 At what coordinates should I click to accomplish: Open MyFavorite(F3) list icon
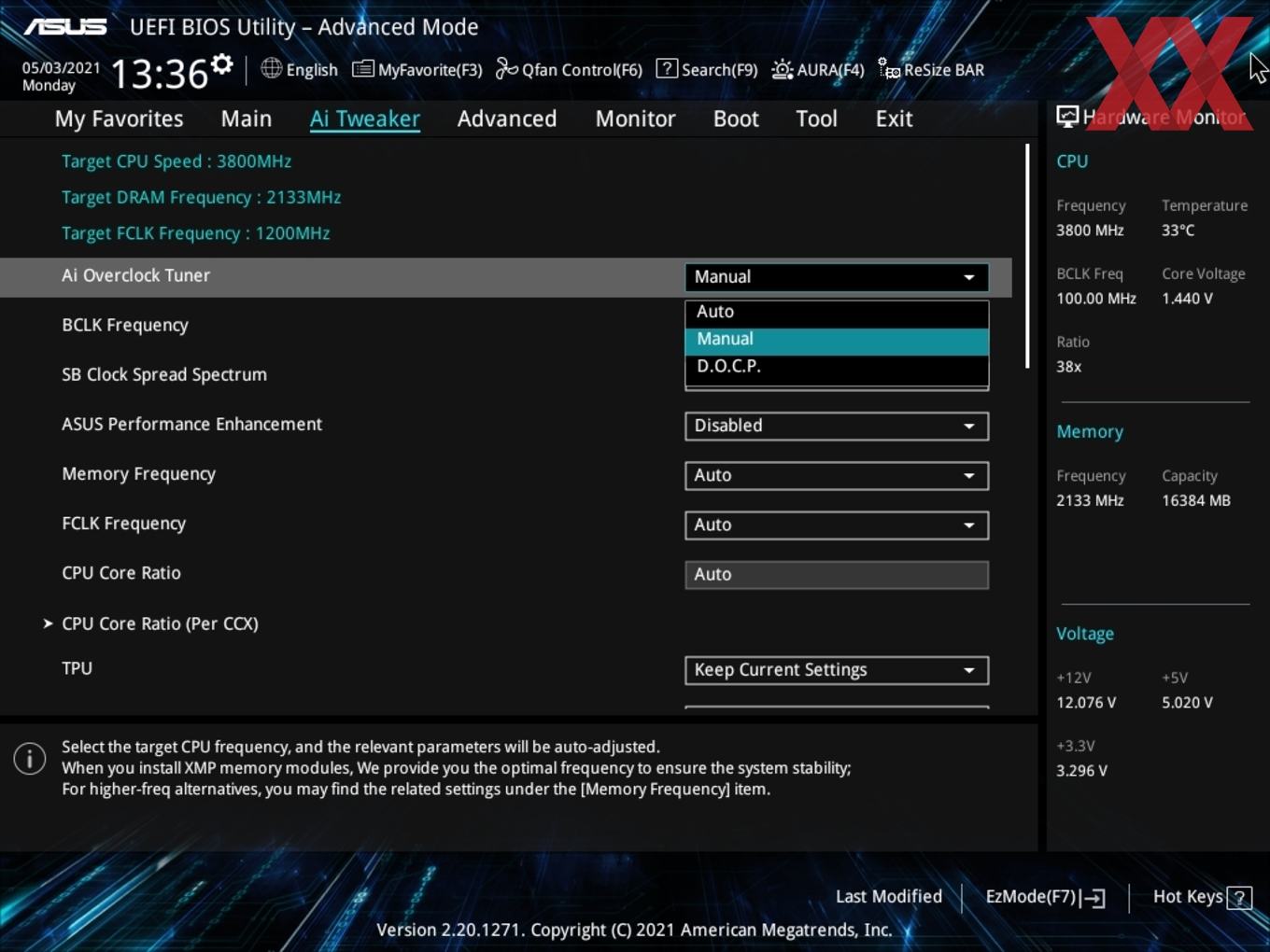pos(363,69)
